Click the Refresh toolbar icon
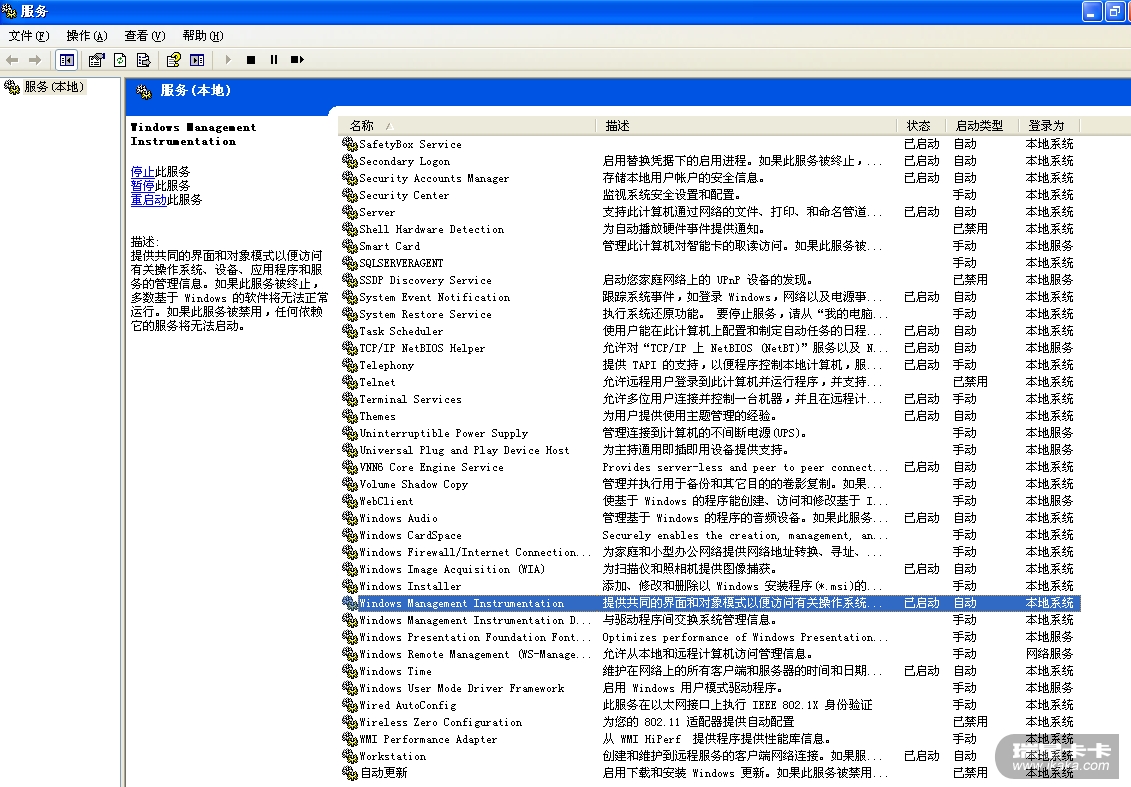The height and width of the screenshot is (787, 1131). click(120, 60)
